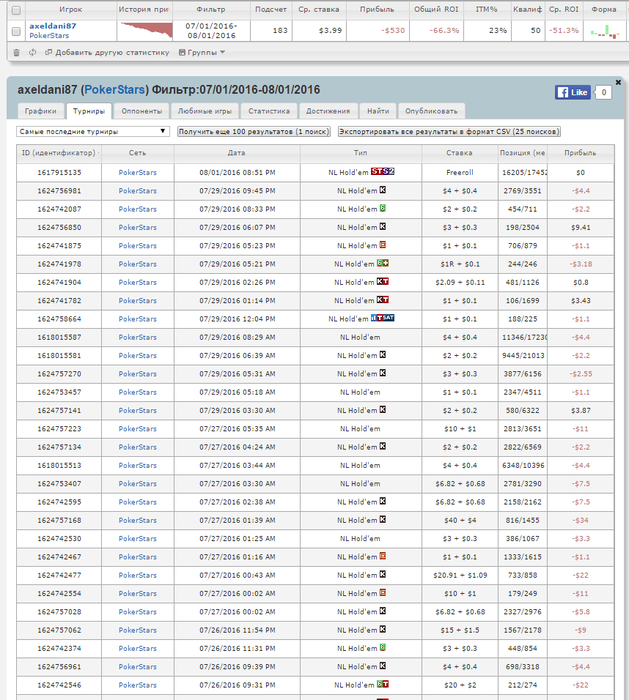This screenshot has width=629, height=700.
Task: Toggle the select-all checkbox in Игрок header
Action: pos(16,10)
